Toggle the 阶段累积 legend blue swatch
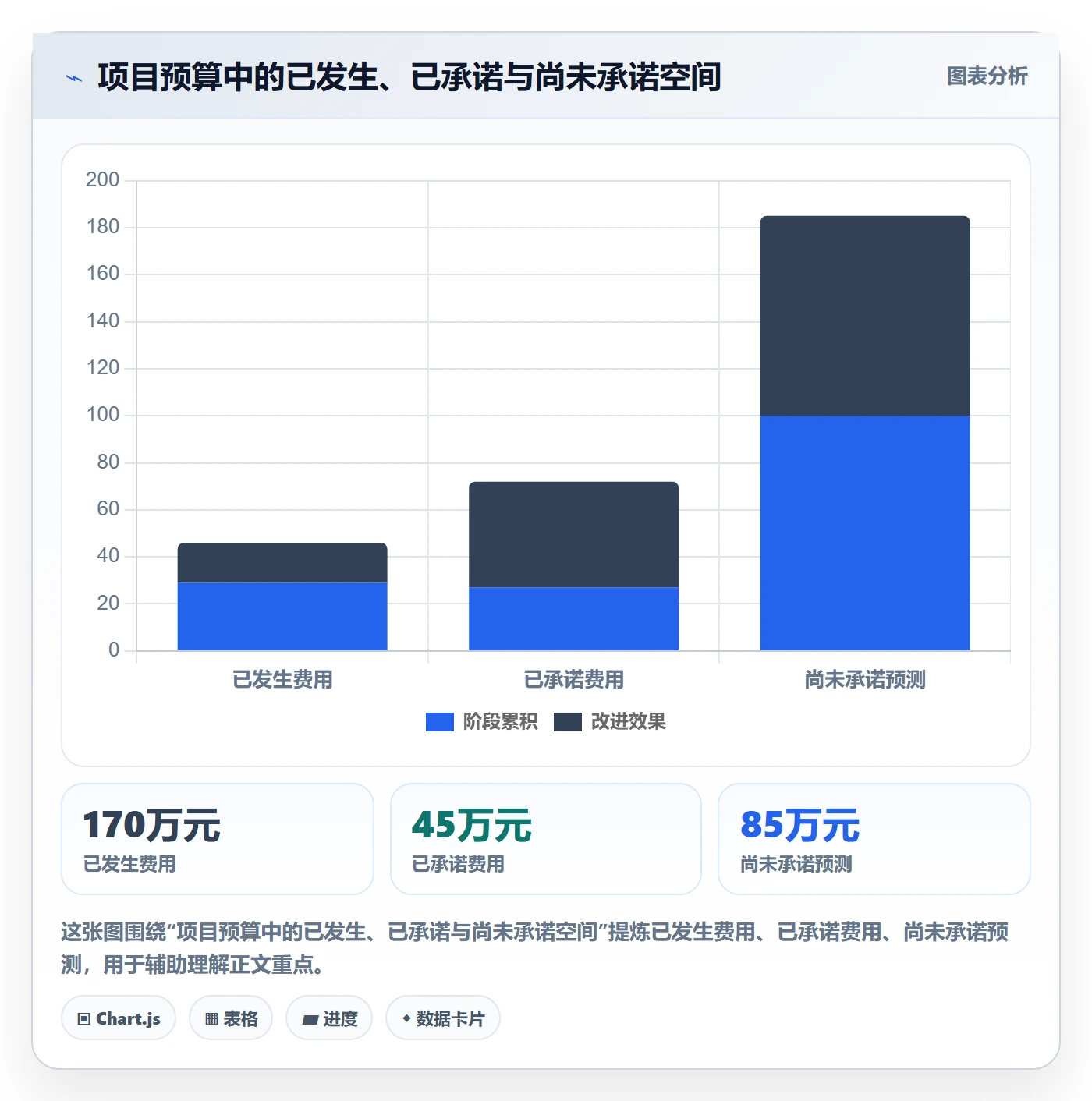Screen dimensions: 1092x1101 (439, 722)
